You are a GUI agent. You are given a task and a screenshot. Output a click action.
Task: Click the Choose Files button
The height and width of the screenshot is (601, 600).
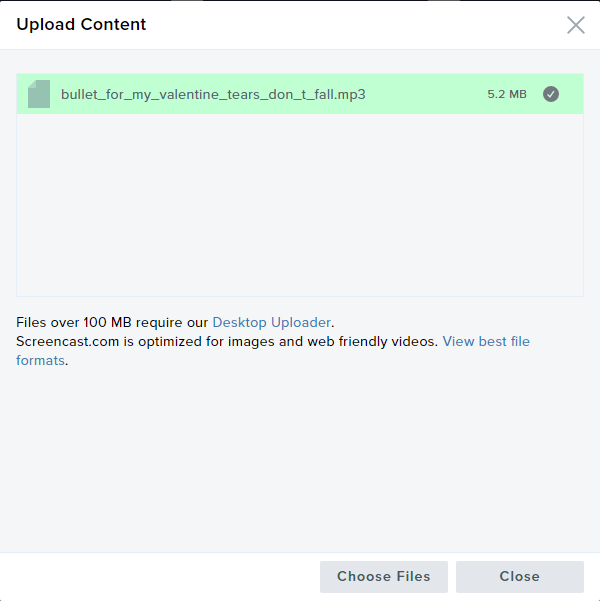(x=384, y=576)
